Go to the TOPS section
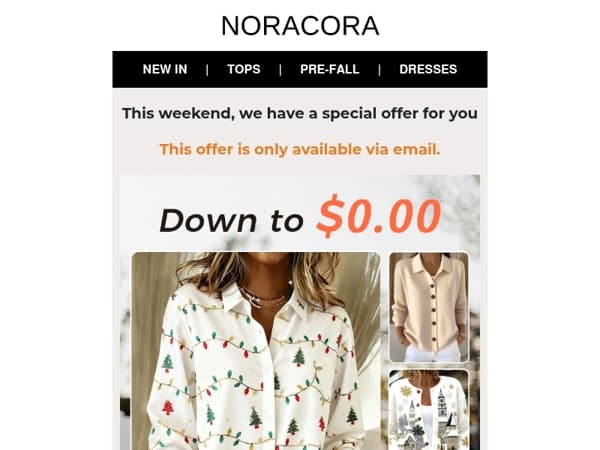 coord(244,69)
